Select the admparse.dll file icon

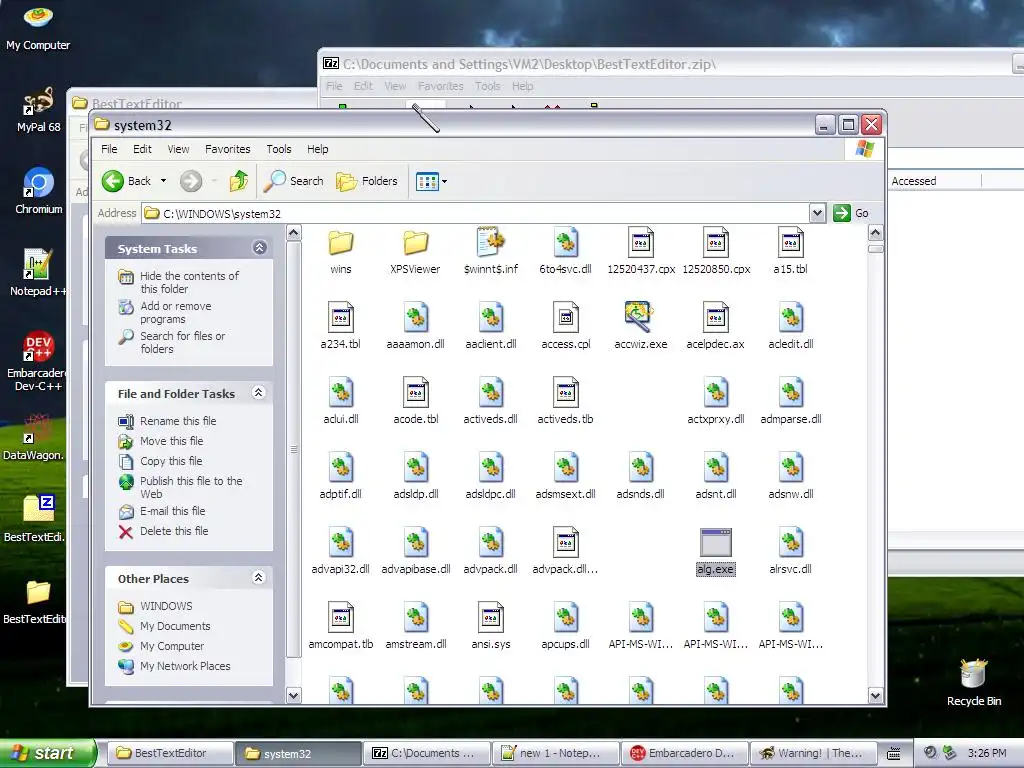tap(791, 393)
